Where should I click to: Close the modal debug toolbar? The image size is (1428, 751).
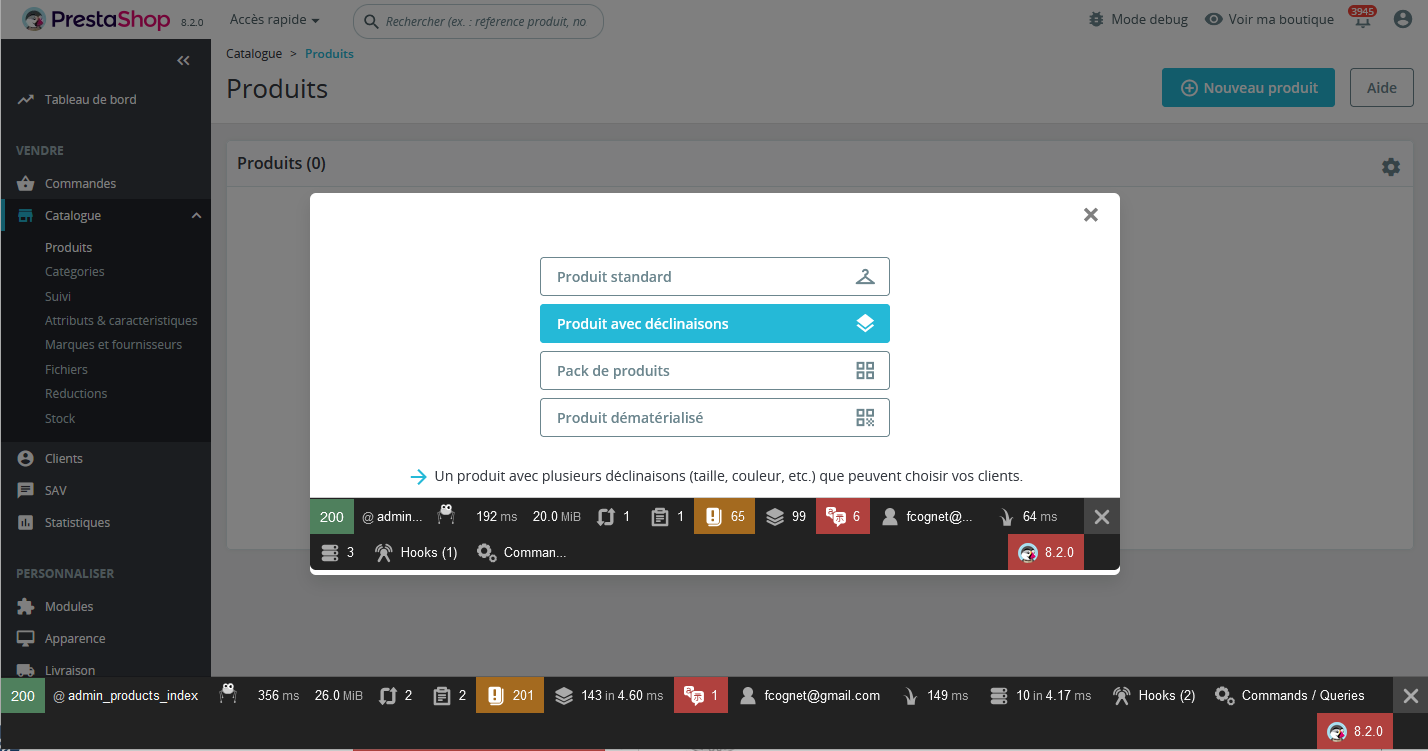pyautogui.click(x=1102, y=516)
